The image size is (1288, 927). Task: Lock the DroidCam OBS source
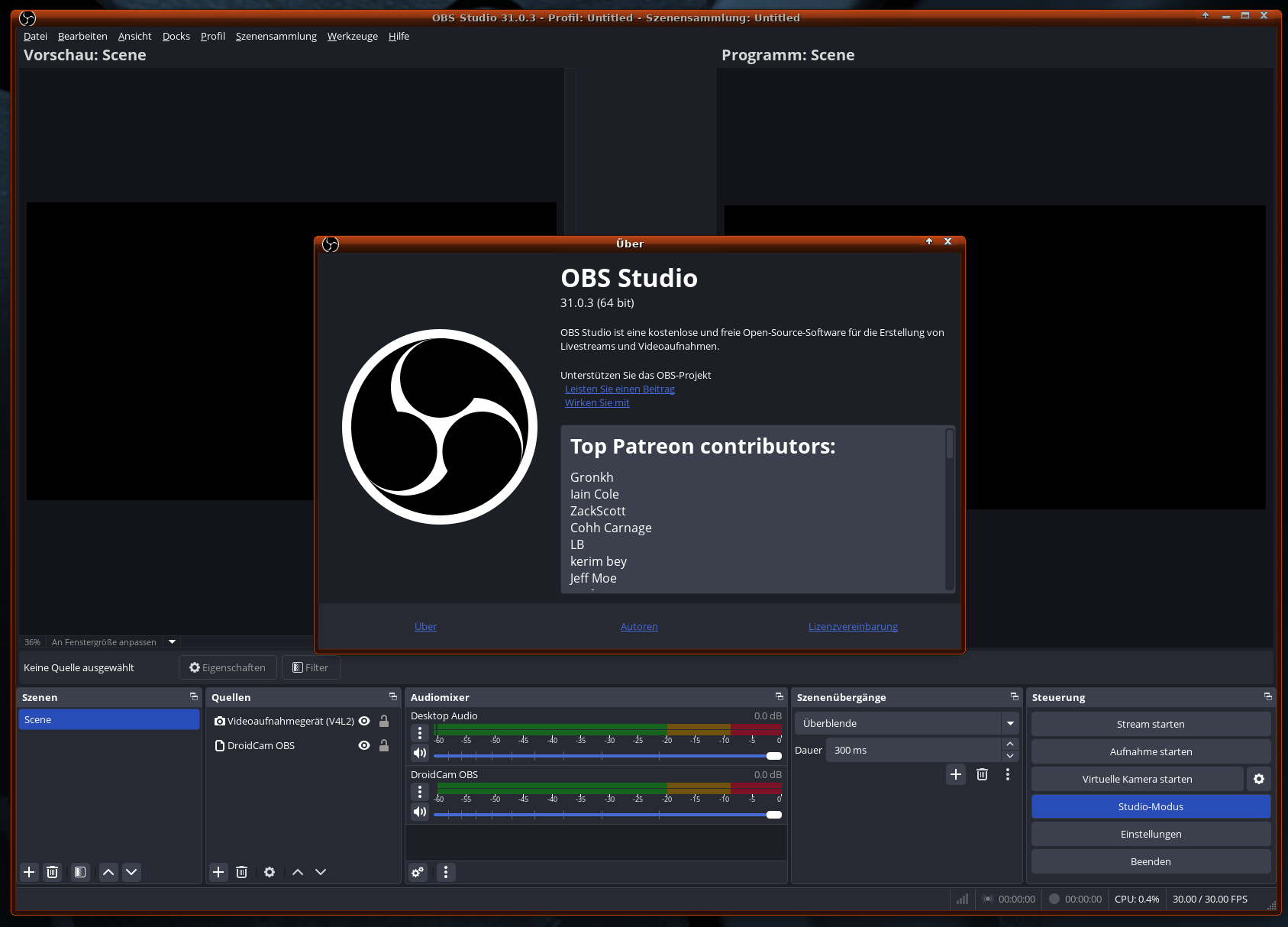pyautogui.click(x=384, y=745)
